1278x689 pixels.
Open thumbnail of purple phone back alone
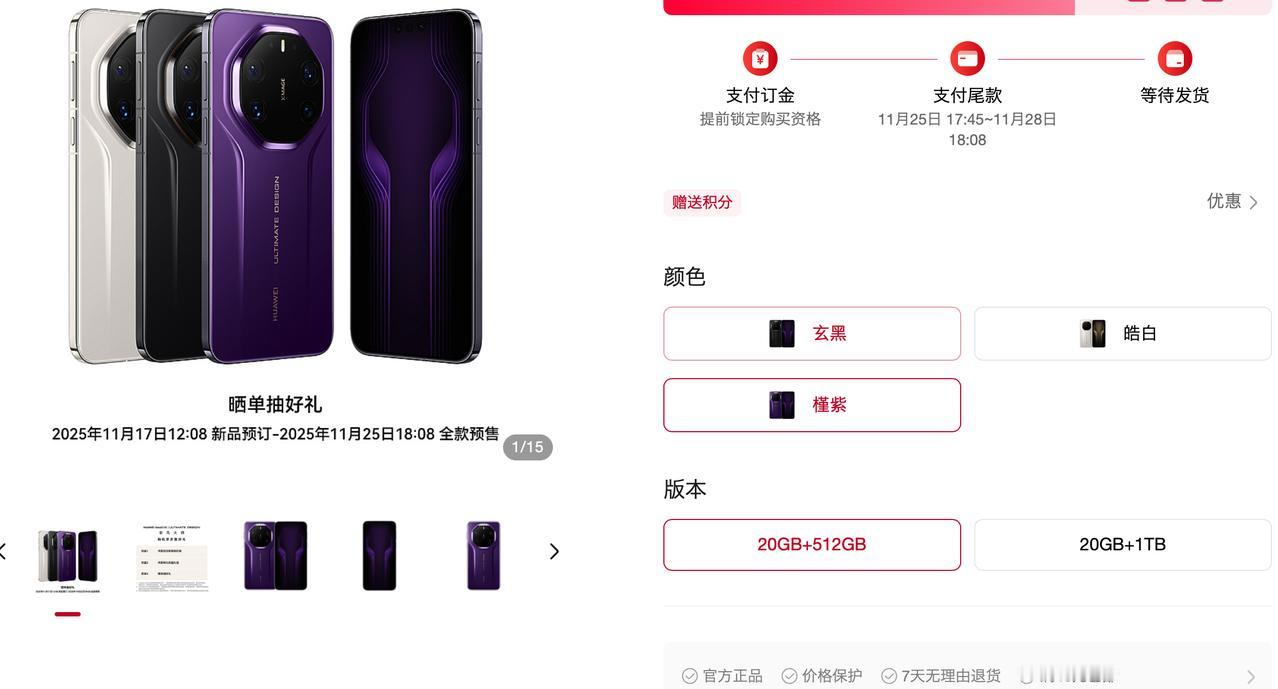point(483,555)
